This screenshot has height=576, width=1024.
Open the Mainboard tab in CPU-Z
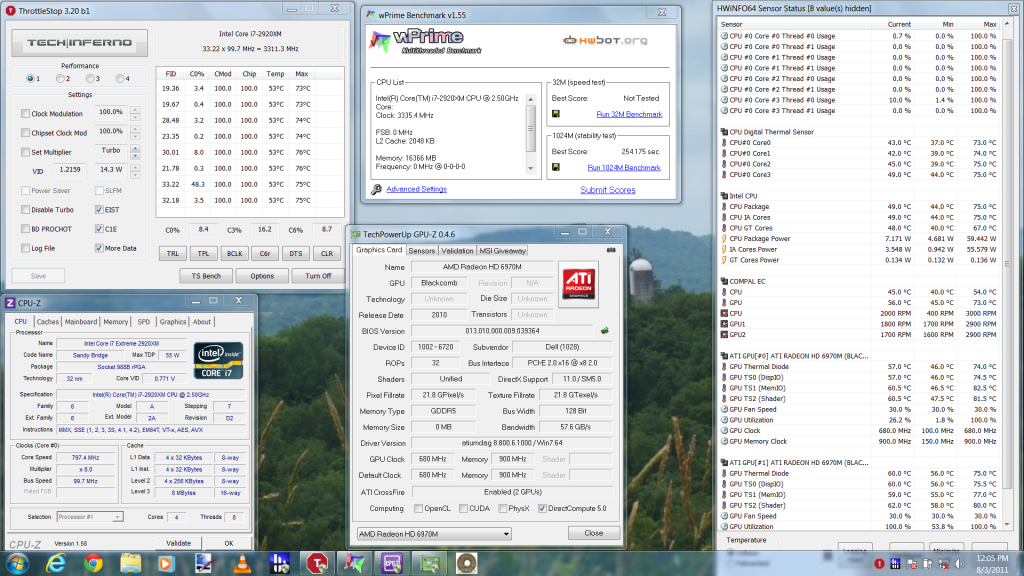81,322
